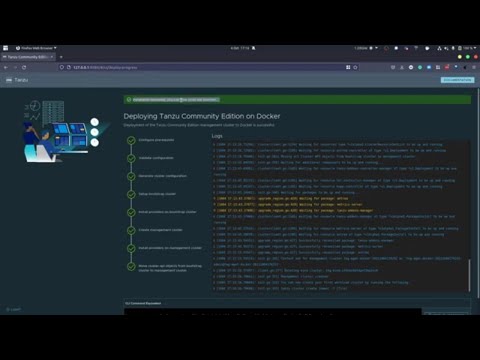Click the Deploying Tanzu Community Edition heading
480x360 pixels.
pos(202,116)
